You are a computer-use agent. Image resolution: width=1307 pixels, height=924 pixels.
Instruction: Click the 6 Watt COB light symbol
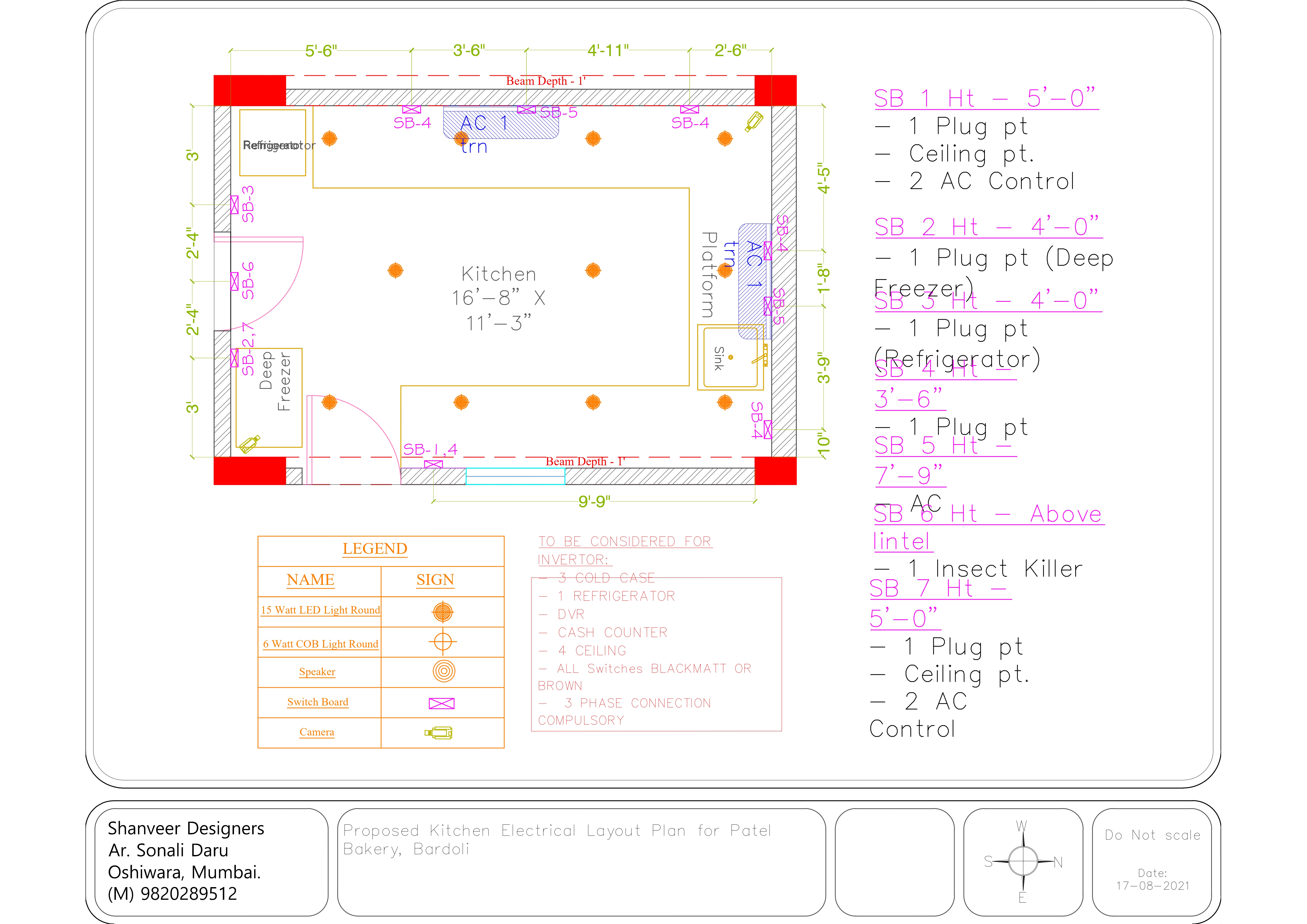[x=442, y=642]
